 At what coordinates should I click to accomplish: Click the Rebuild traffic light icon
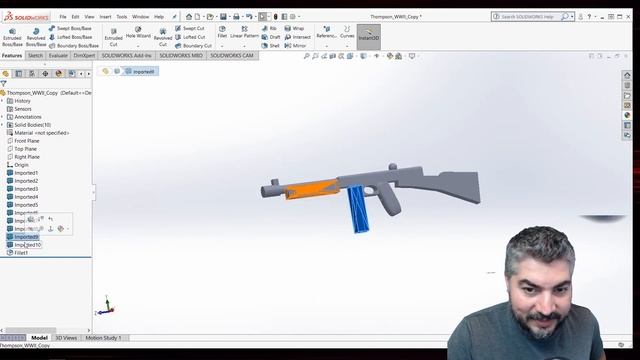pos(276,17)
